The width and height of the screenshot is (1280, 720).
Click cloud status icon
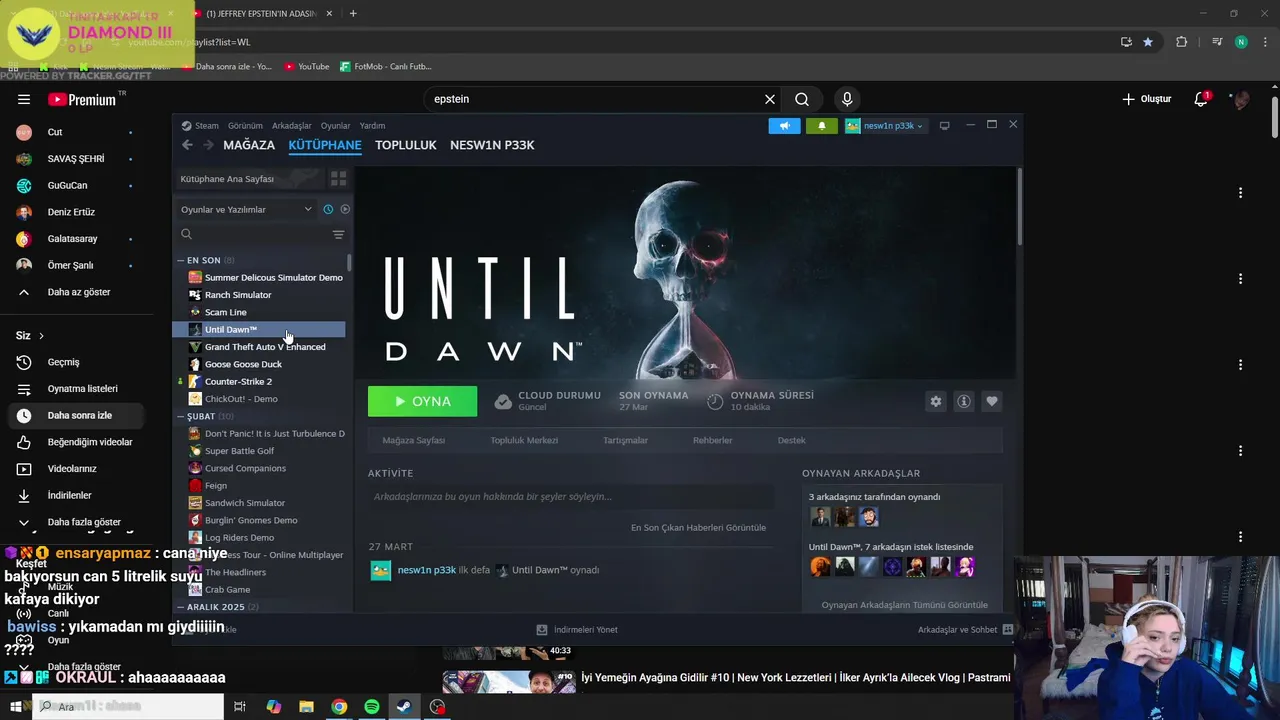[503, 401]
